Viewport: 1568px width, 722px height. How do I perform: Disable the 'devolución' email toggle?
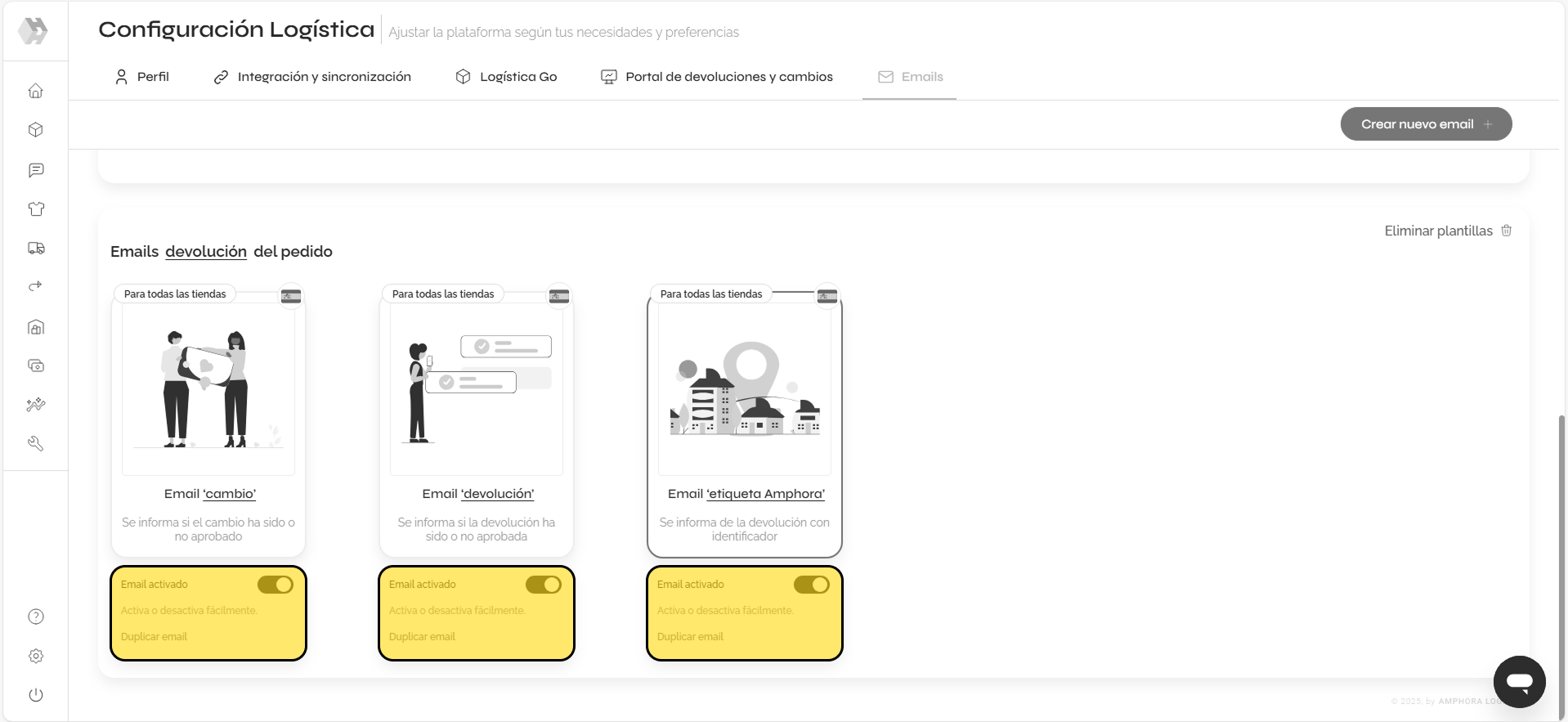543,585
